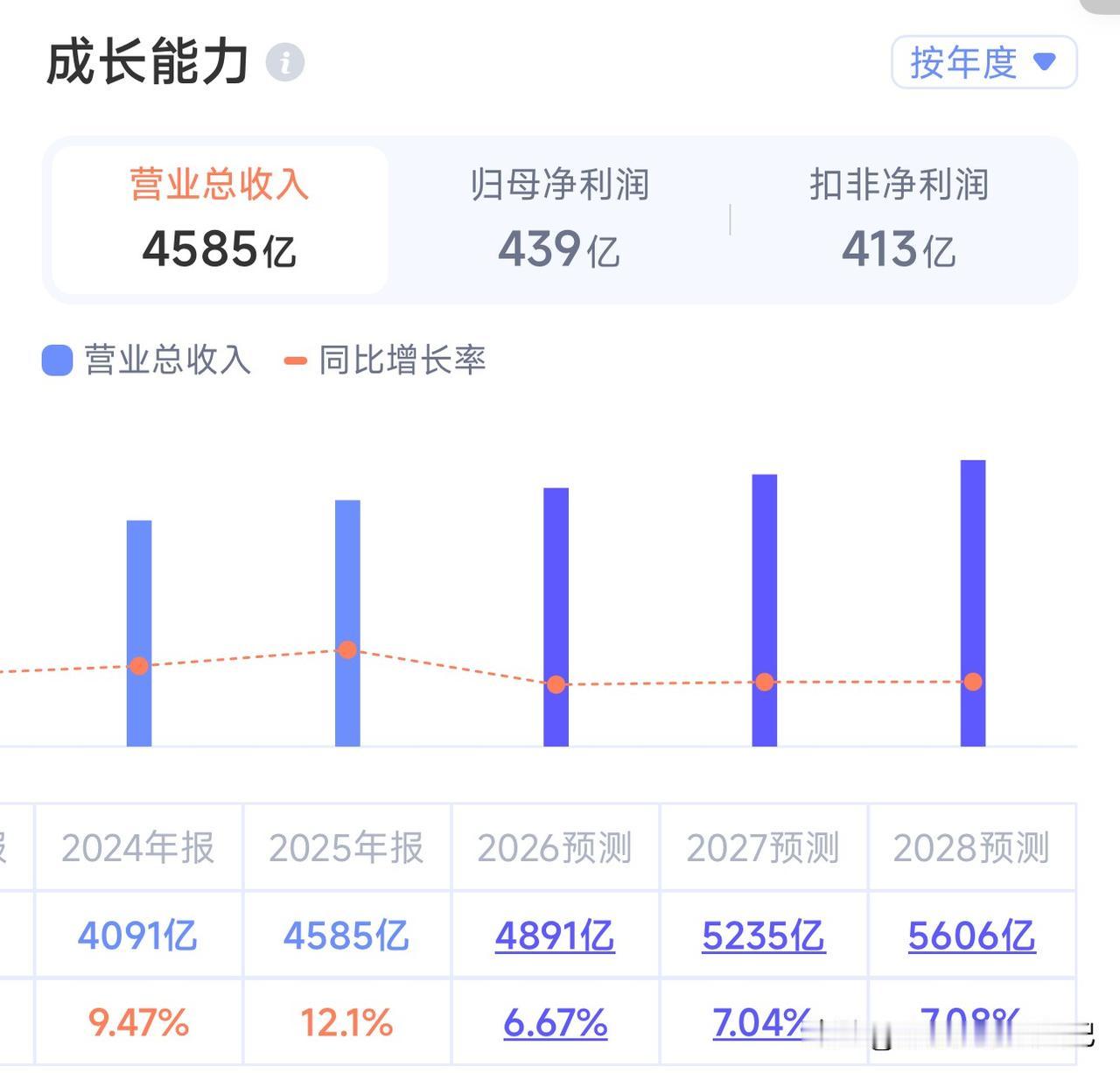Click the 2024年报 column header
Screen dimensions: 1120x1073
(x=138, y=847)
